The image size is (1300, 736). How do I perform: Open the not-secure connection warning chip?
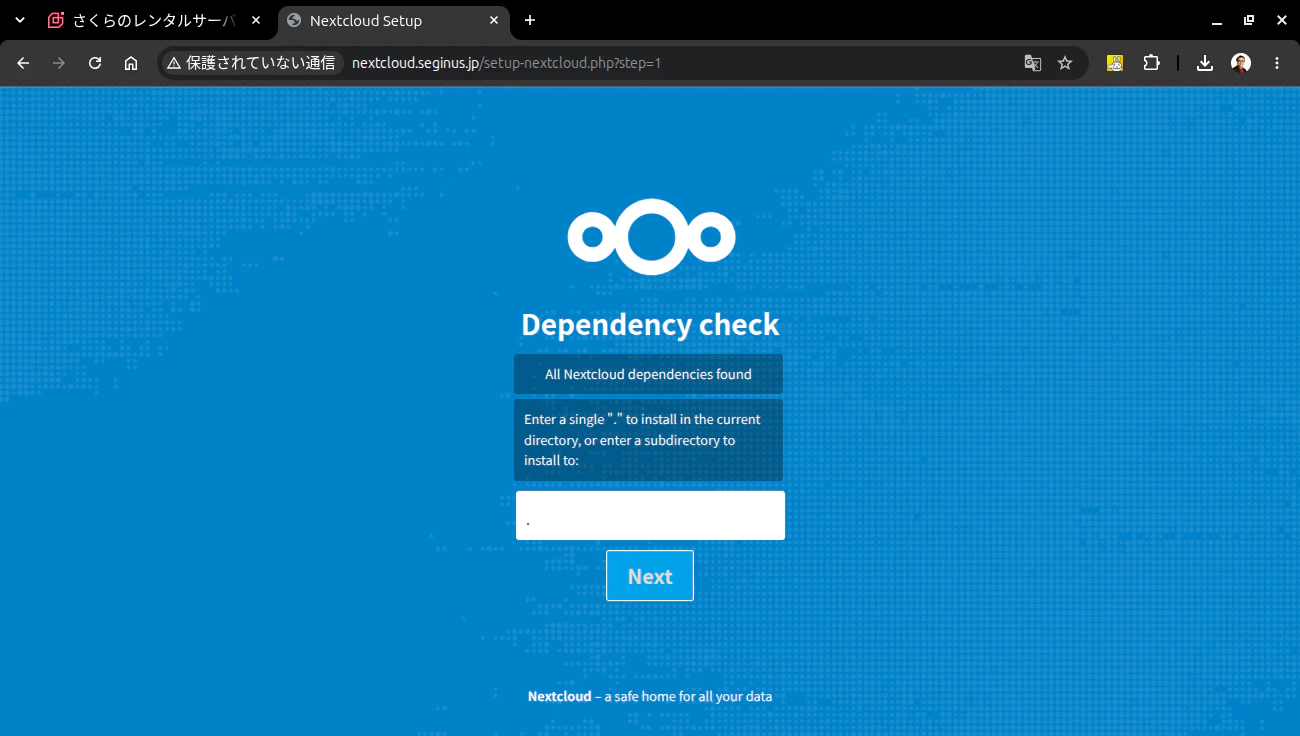(251, 63)
